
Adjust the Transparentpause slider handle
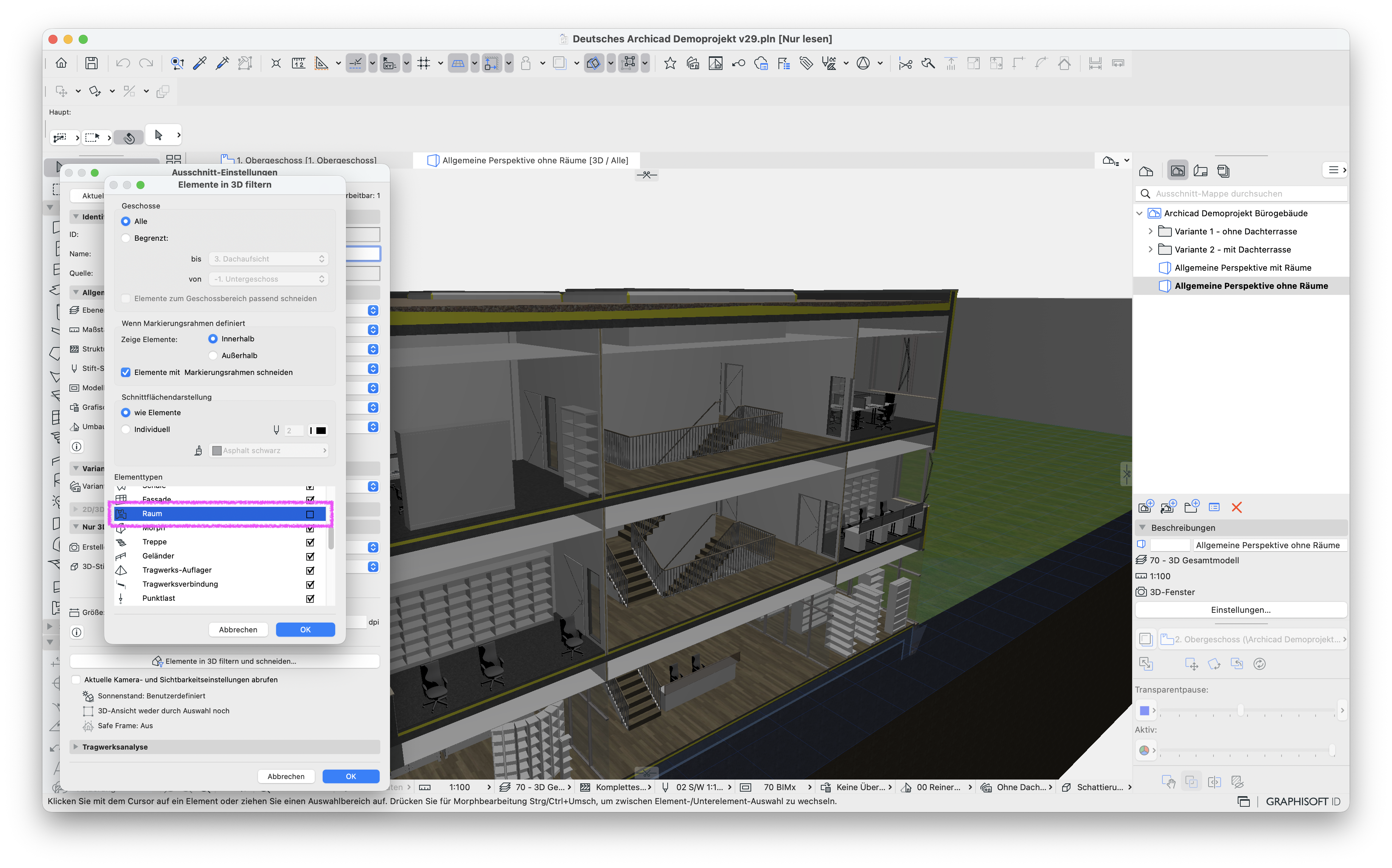click(1240, 710)
